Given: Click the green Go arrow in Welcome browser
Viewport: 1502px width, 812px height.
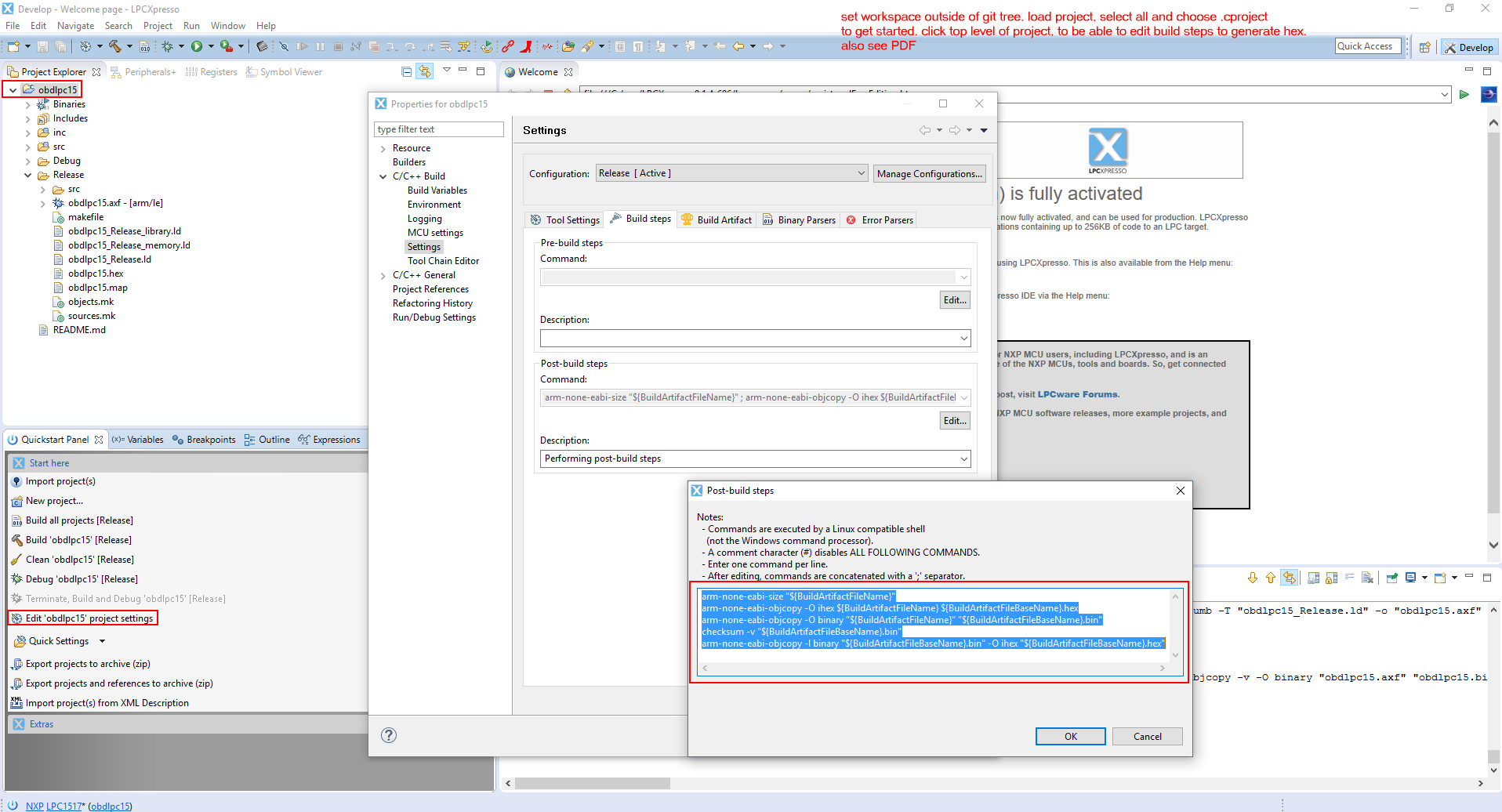Looking at the screenshot, I should tap(1464, 95).
